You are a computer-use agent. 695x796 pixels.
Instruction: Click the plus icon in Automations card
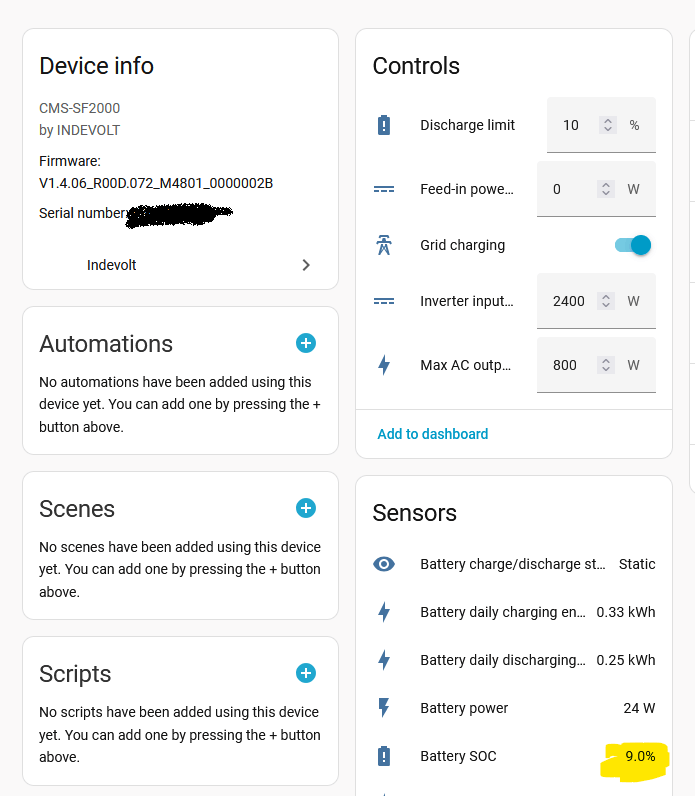point(306,343)
